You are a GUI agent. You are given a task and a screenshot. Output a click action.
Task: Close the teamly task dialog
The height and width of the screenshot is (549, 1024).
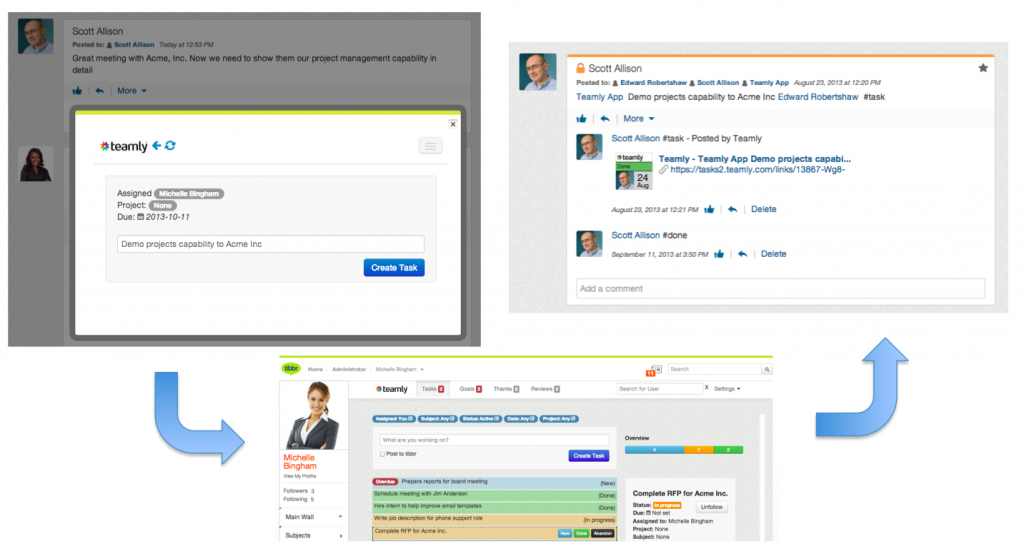point(453,124)
